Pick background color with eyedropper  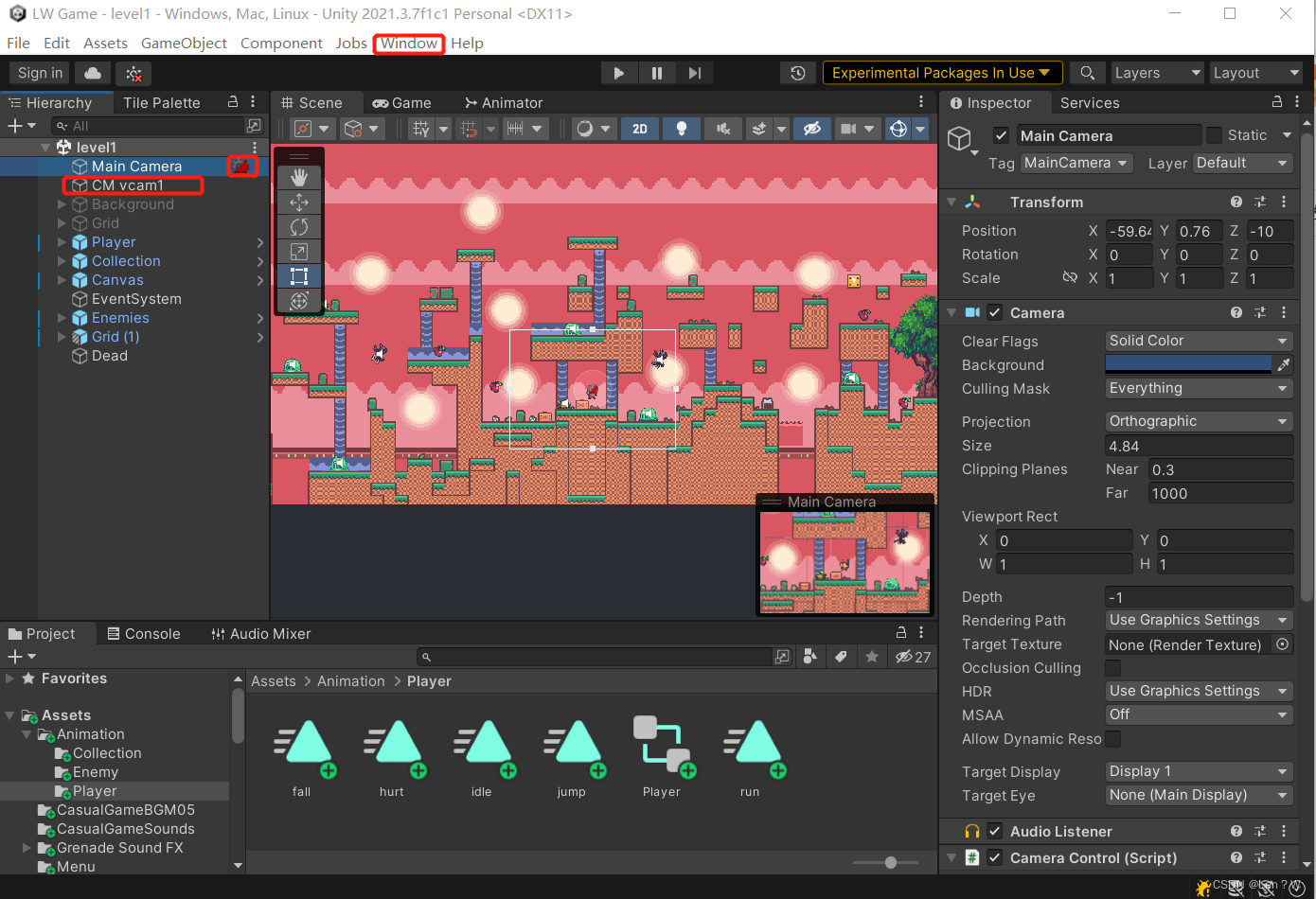(x=1284, y=364)
